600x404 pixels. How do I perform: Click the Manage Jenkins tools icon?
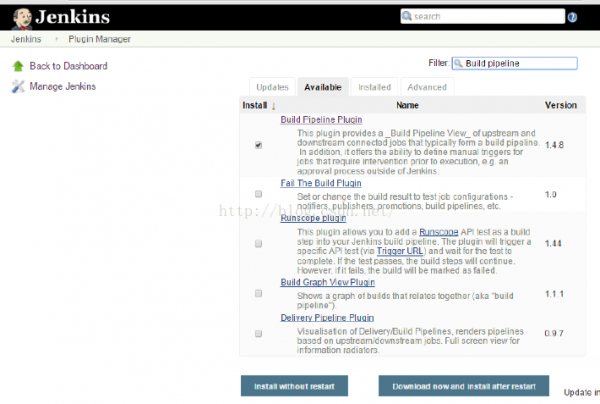pyautogui.click(x=18, y=86)
